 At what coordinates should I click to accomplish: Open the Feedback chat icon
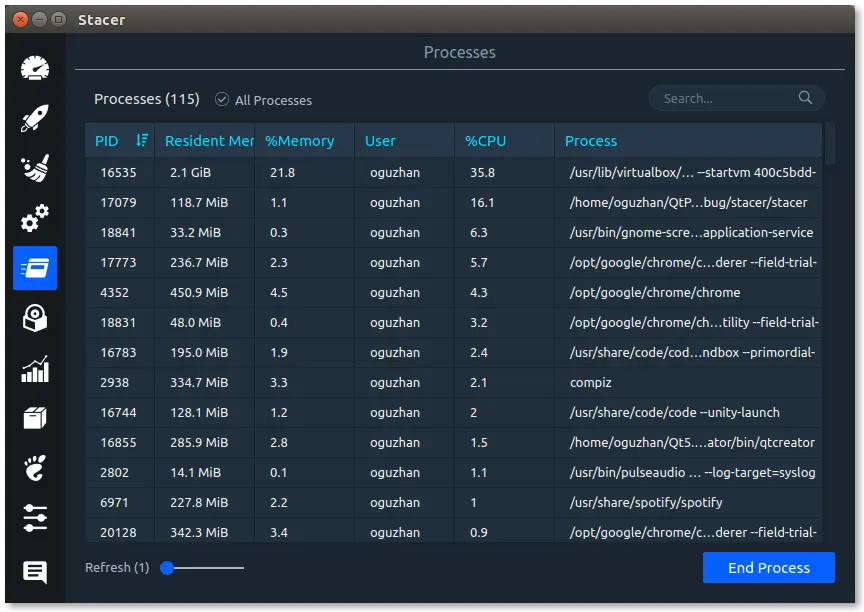(x=35, y=572)
